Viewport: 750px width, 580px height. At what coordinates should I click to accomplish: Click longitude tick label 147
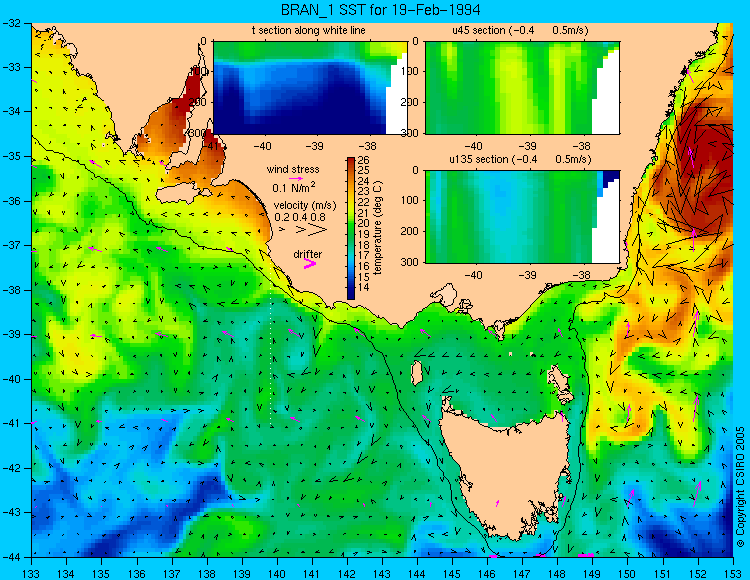tap(522, 574)
